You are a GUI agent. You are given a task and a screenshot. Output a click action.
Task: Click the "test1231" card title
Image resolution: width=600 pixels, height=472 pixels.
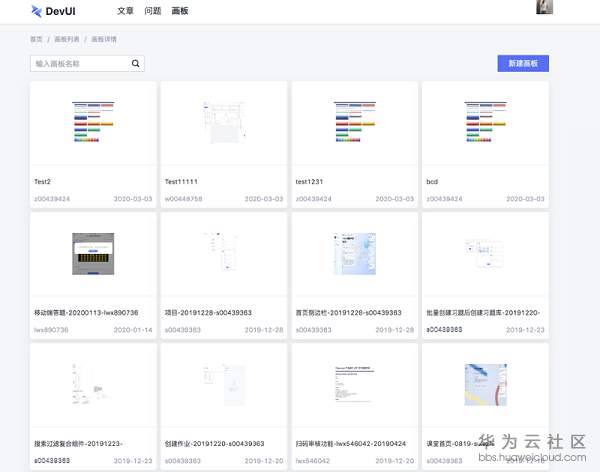[x=309, y=181]
